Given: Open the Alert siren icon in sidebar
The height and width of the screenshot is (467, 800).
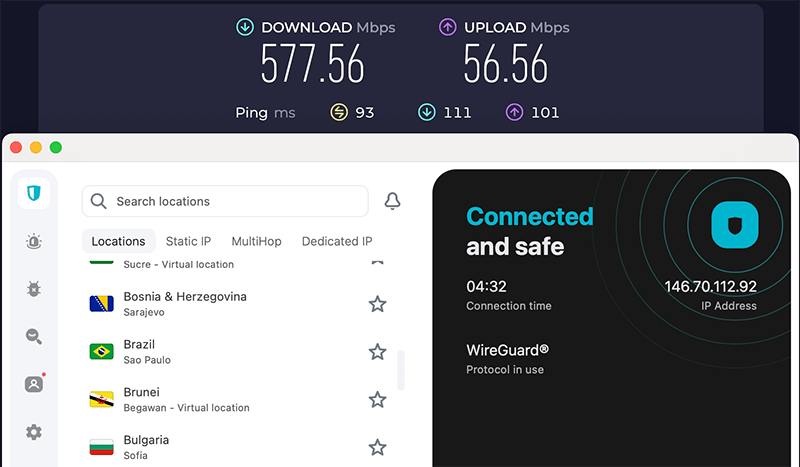Looking at the screenshot, I should point(34,241).
